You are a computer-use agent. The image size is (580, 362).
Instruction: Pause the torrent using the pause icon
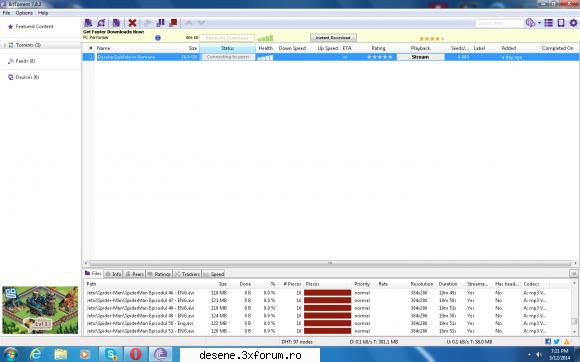(160, 23)
